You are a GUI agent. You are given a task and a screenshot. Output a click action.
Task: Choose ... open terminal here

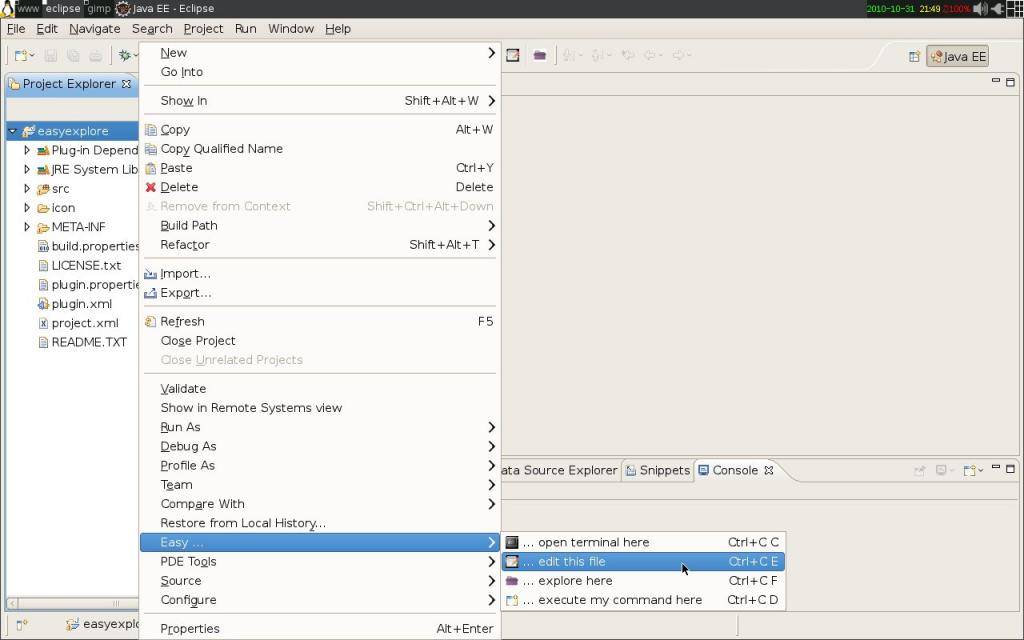pos(643,542)
